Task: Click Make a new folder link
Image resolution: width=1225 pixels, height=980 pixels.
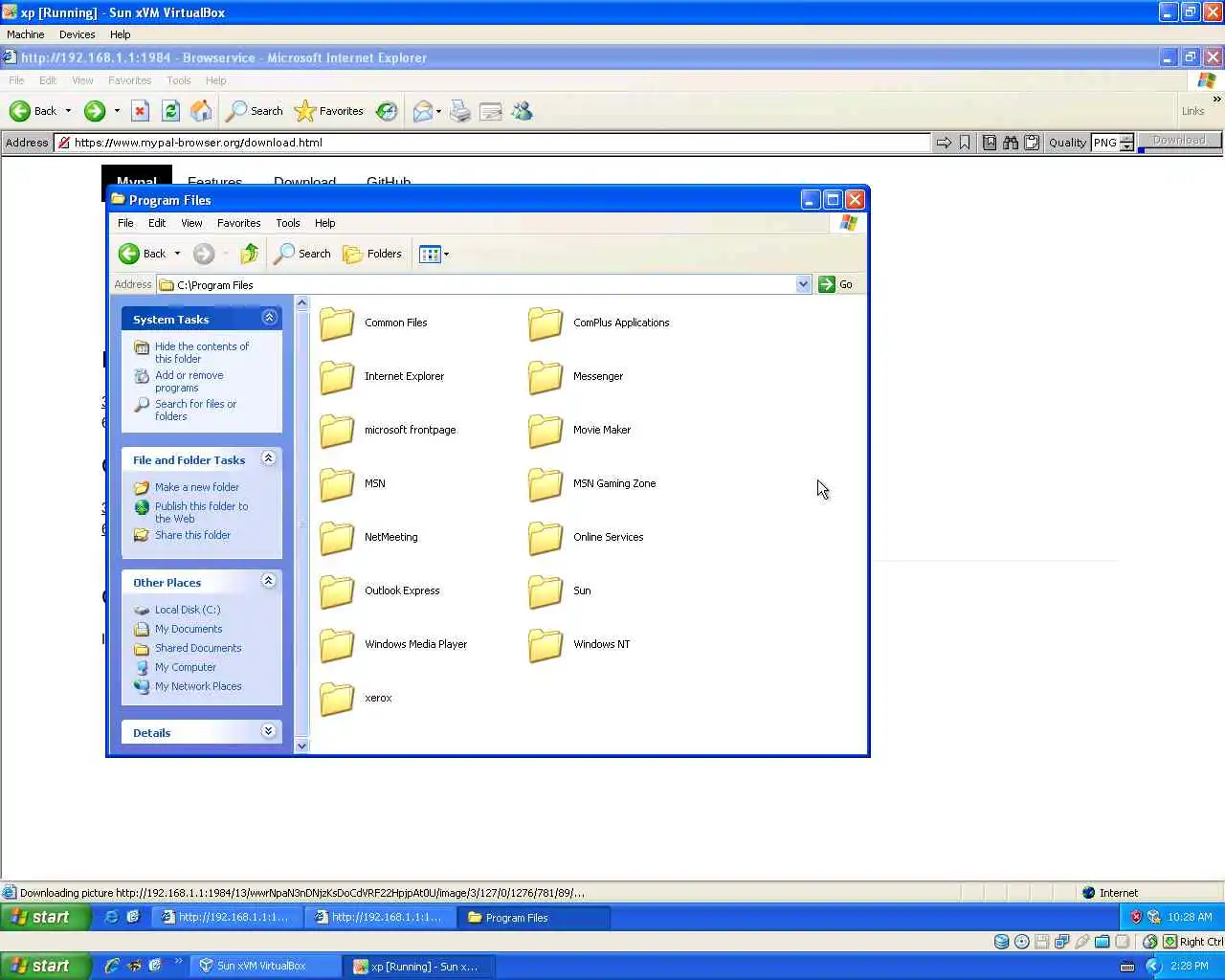Action: coord(197,487)
